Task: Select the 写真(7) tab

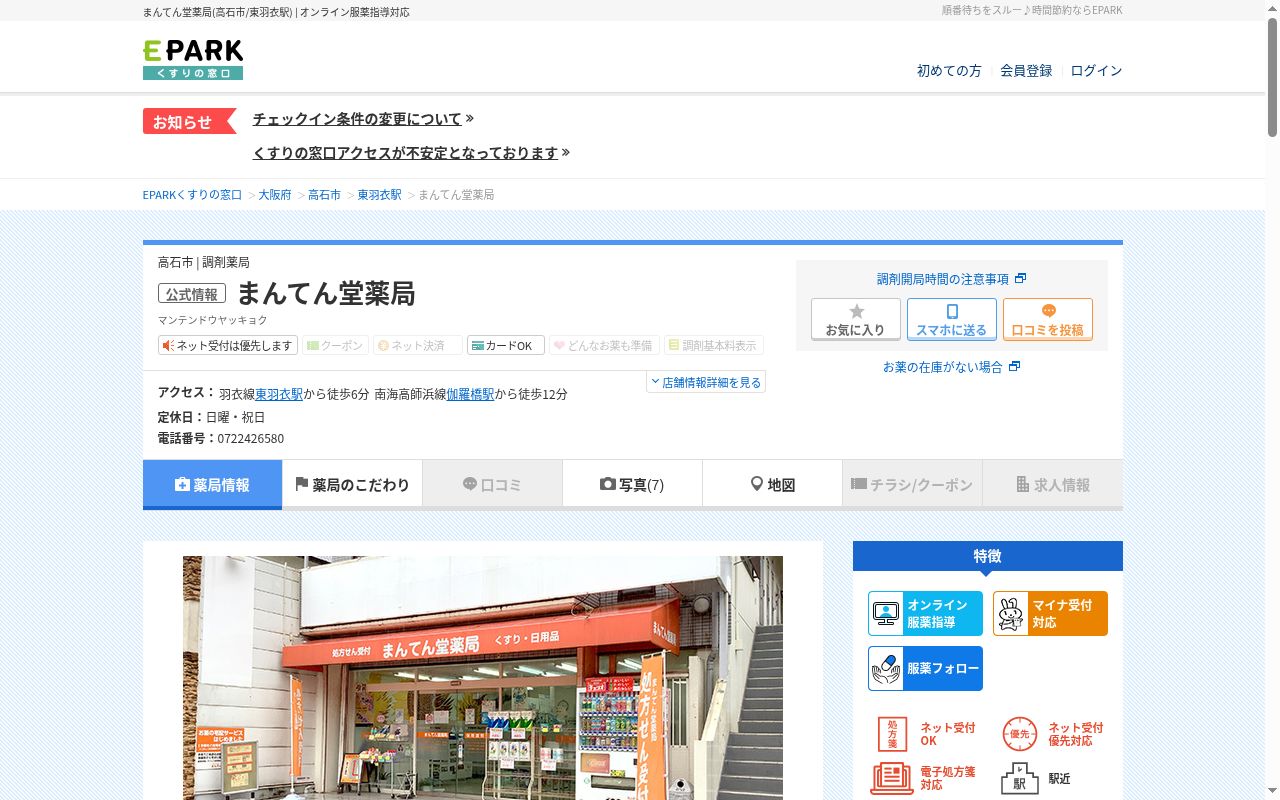Action: point(632,485)
